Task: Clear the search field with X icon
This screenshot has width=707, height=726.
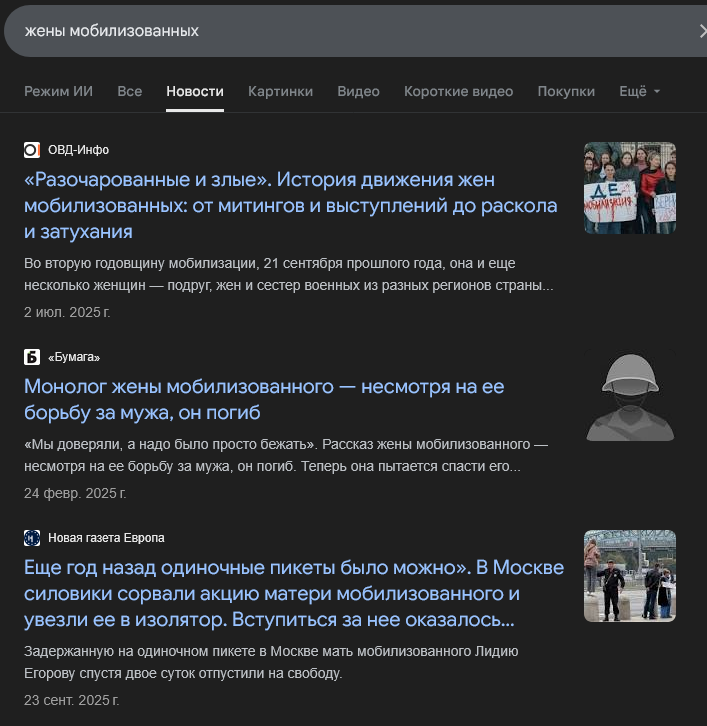Action: point(701,31)
